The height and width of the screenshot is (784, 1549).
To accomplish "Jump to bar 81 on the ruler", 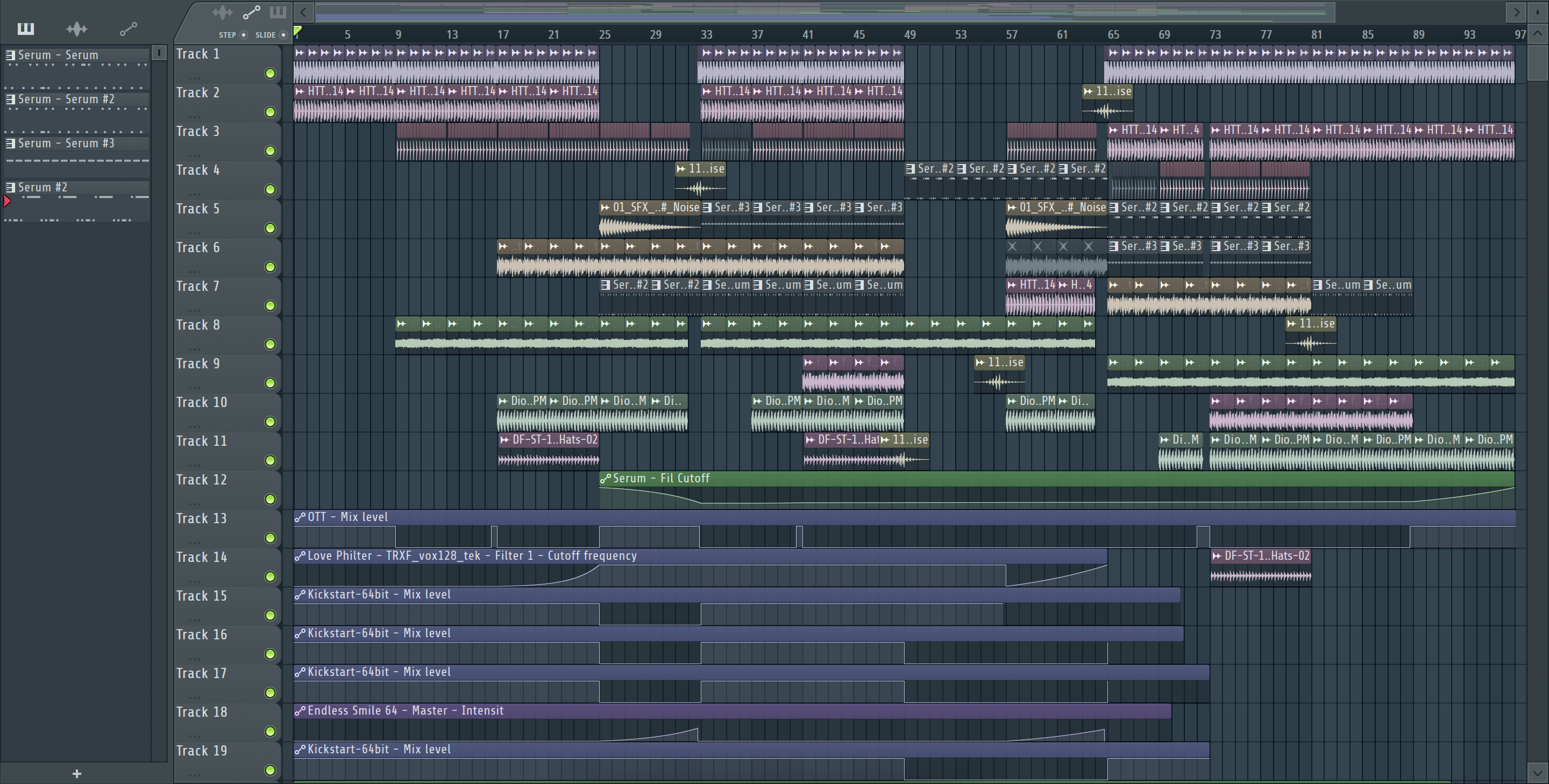I will click(1316, 35).
